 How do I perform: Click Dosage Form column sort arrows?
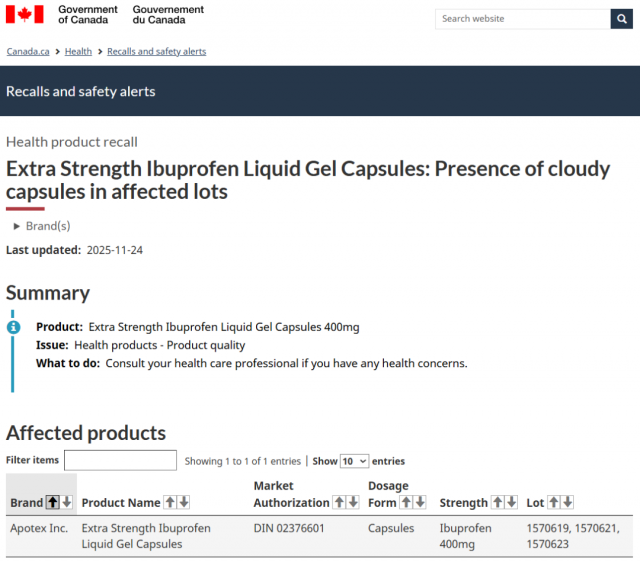pyautogui.click(x=413, y=502)
